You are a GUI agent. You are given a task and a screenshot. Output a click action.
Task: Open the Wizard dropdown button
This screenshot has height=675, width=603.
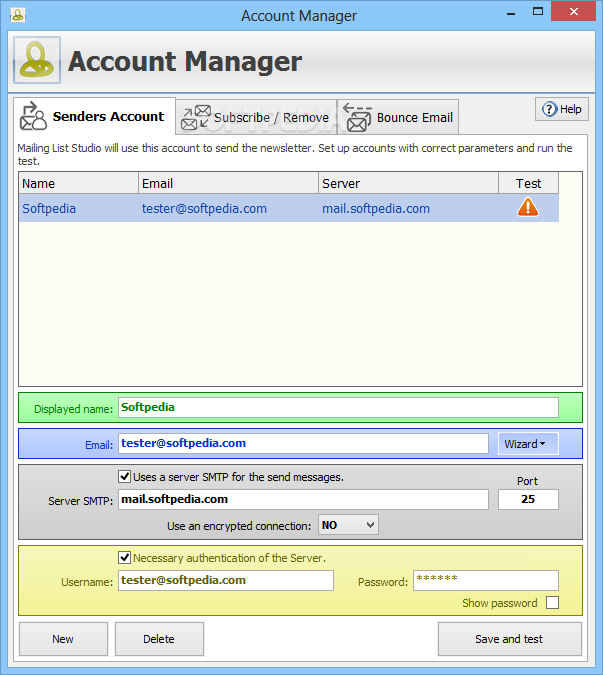[528, 444]
